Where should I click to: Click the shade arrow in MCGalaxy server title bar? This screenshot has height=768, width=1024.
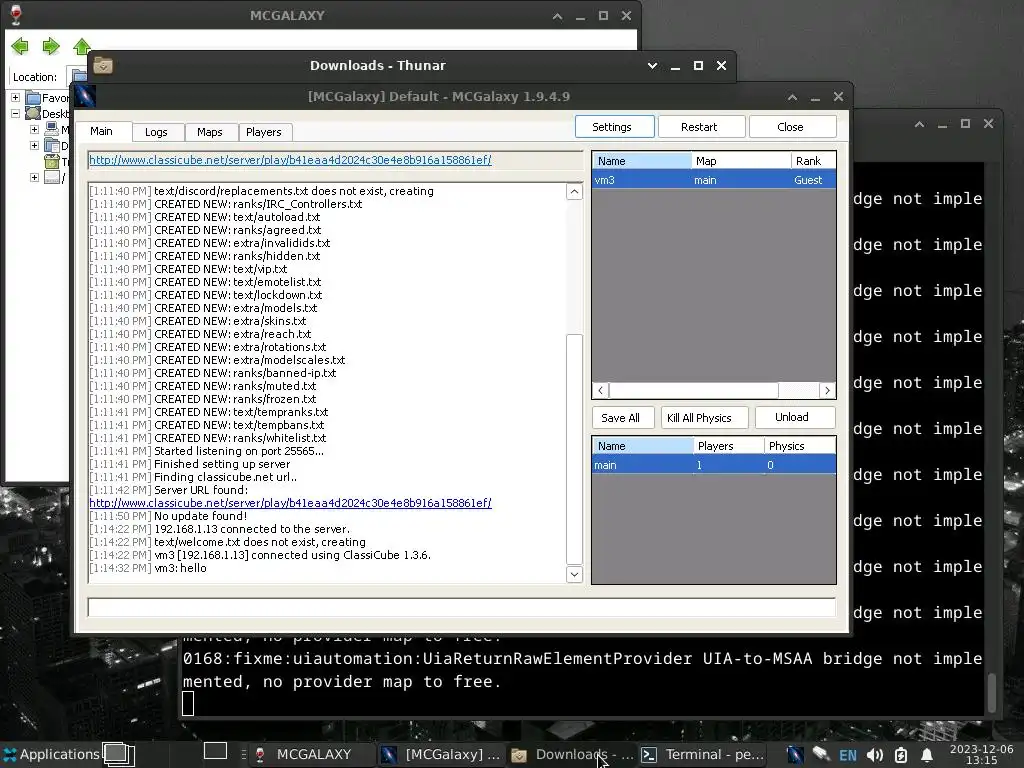(792, 97)
